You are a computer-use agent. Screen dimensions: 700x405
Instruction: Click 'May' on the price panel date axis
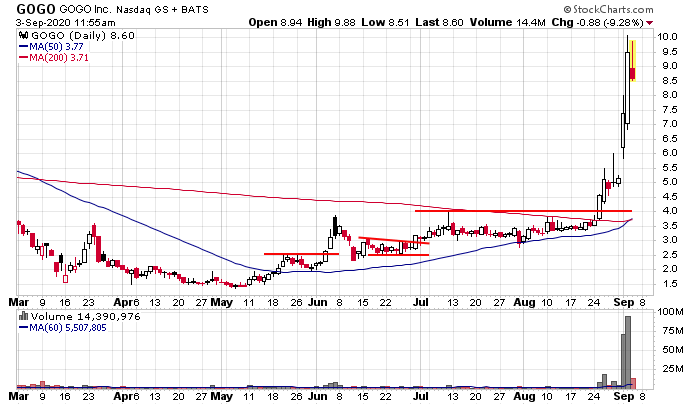tap(221, 302)
